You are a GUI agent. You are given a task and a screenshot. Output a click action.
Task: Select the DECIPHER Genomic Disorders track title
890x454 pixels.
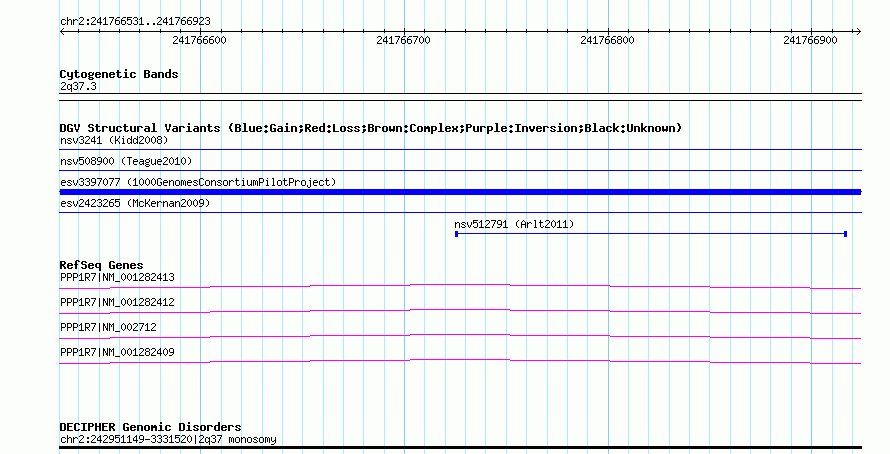pos(150,427)
